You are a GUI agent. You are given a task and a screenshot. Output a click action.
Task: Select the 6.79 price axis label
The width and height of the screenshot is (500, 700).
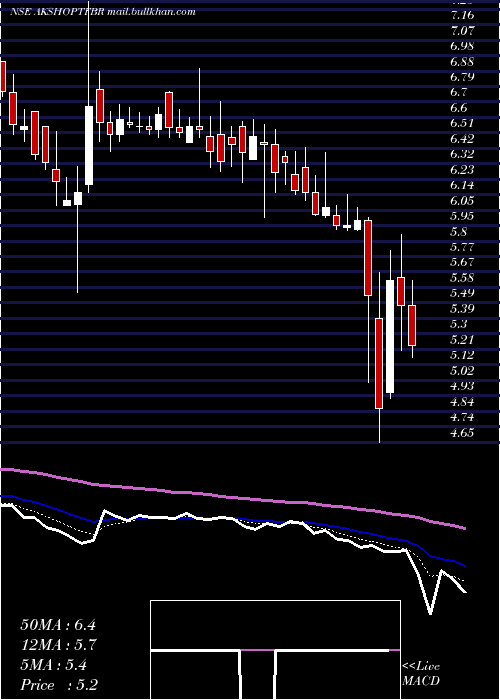463,77
